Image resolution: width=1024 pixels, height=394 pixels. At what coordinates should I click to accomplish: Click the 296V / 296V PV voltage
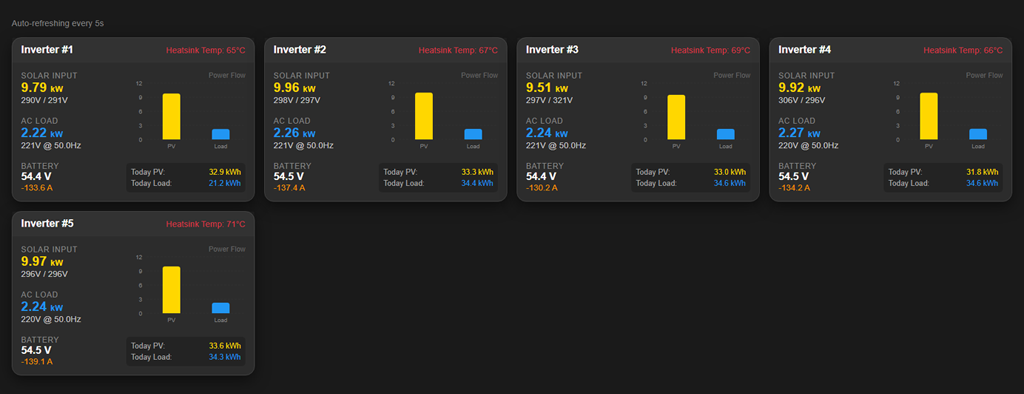click(44, 274)
